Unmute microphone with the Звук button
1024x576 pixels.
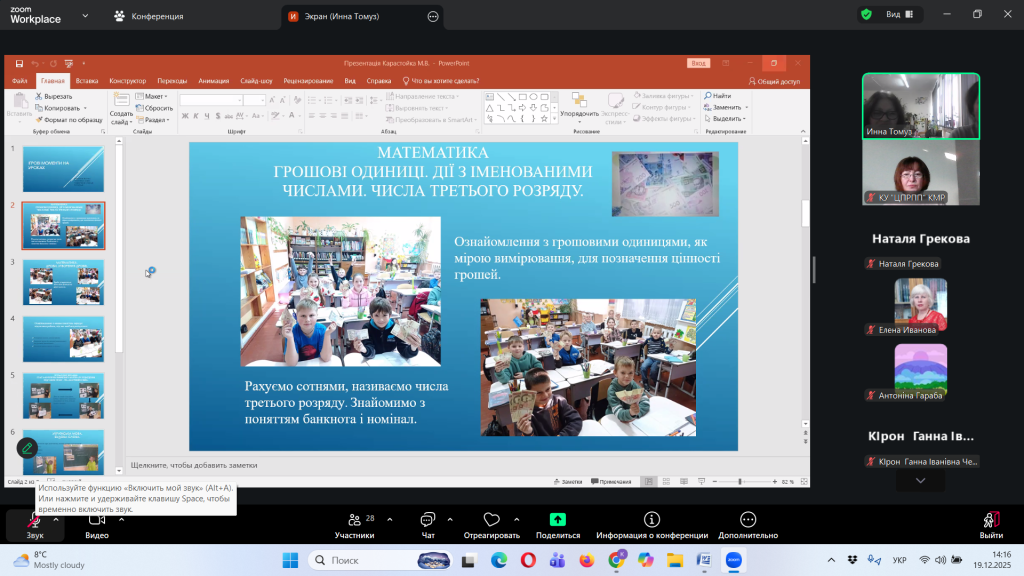pos(34,522)
